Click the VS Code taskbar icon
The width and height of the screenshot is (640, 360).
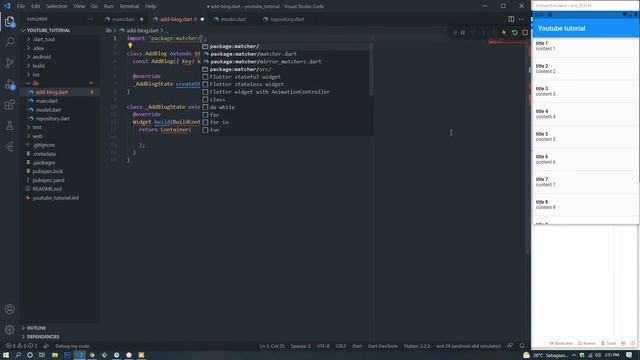[x=80, y=355]
